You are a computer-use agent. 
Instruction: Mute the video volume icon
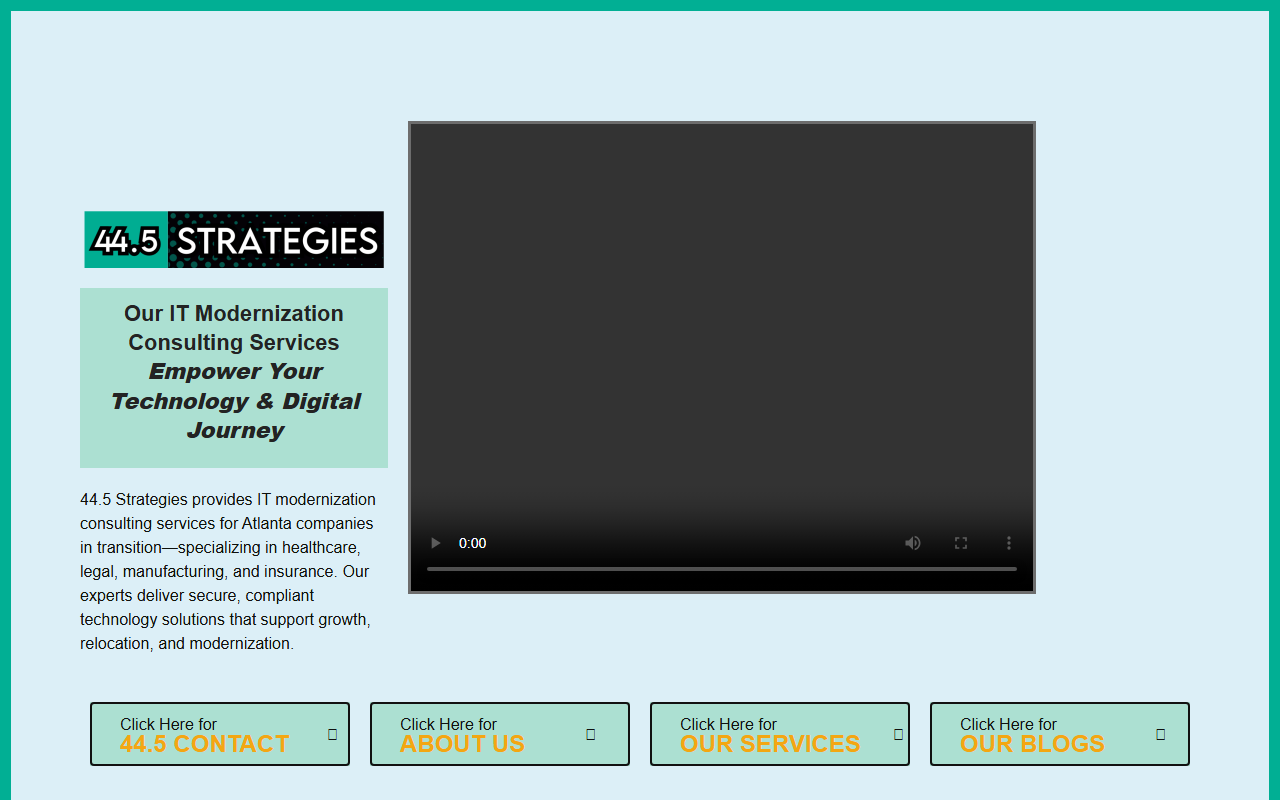(913, 543)
